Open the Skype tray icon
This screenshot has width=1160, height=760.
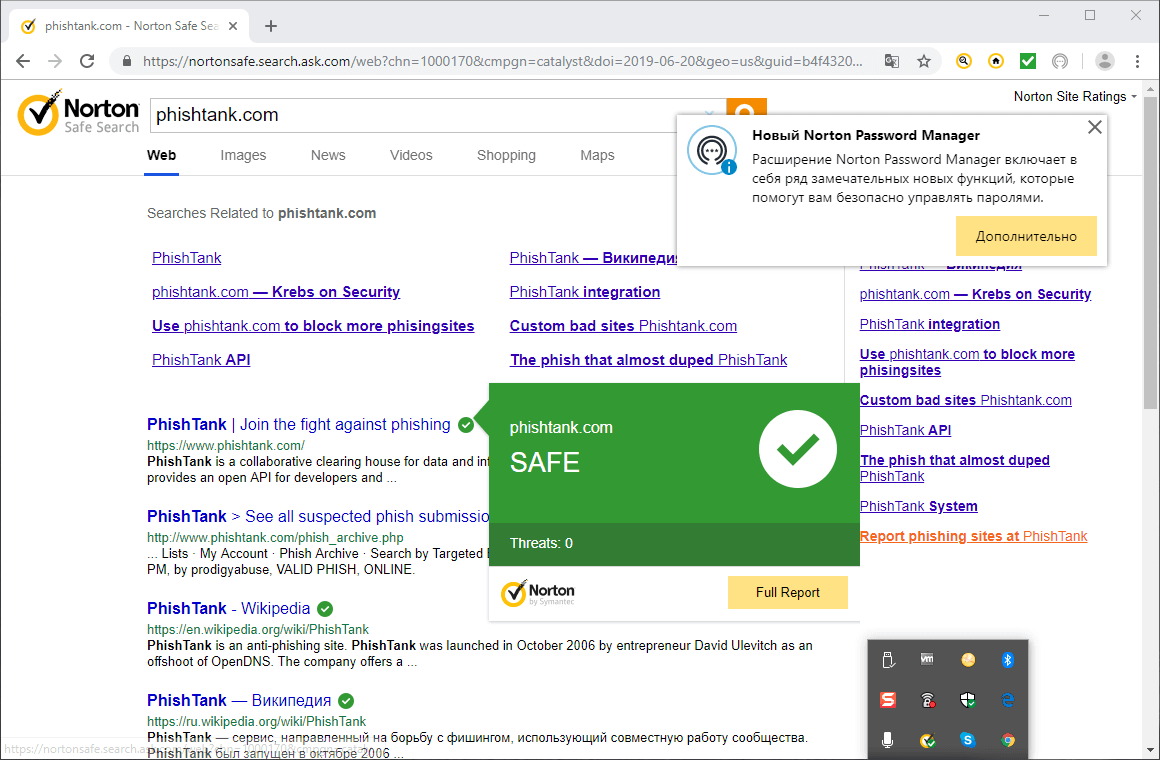click(968, 739)
